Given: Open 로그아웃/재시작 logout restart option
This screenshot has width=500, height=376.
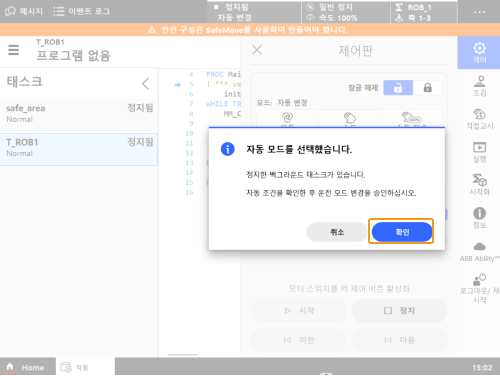Looking at the screenshot, I should 479,288.
